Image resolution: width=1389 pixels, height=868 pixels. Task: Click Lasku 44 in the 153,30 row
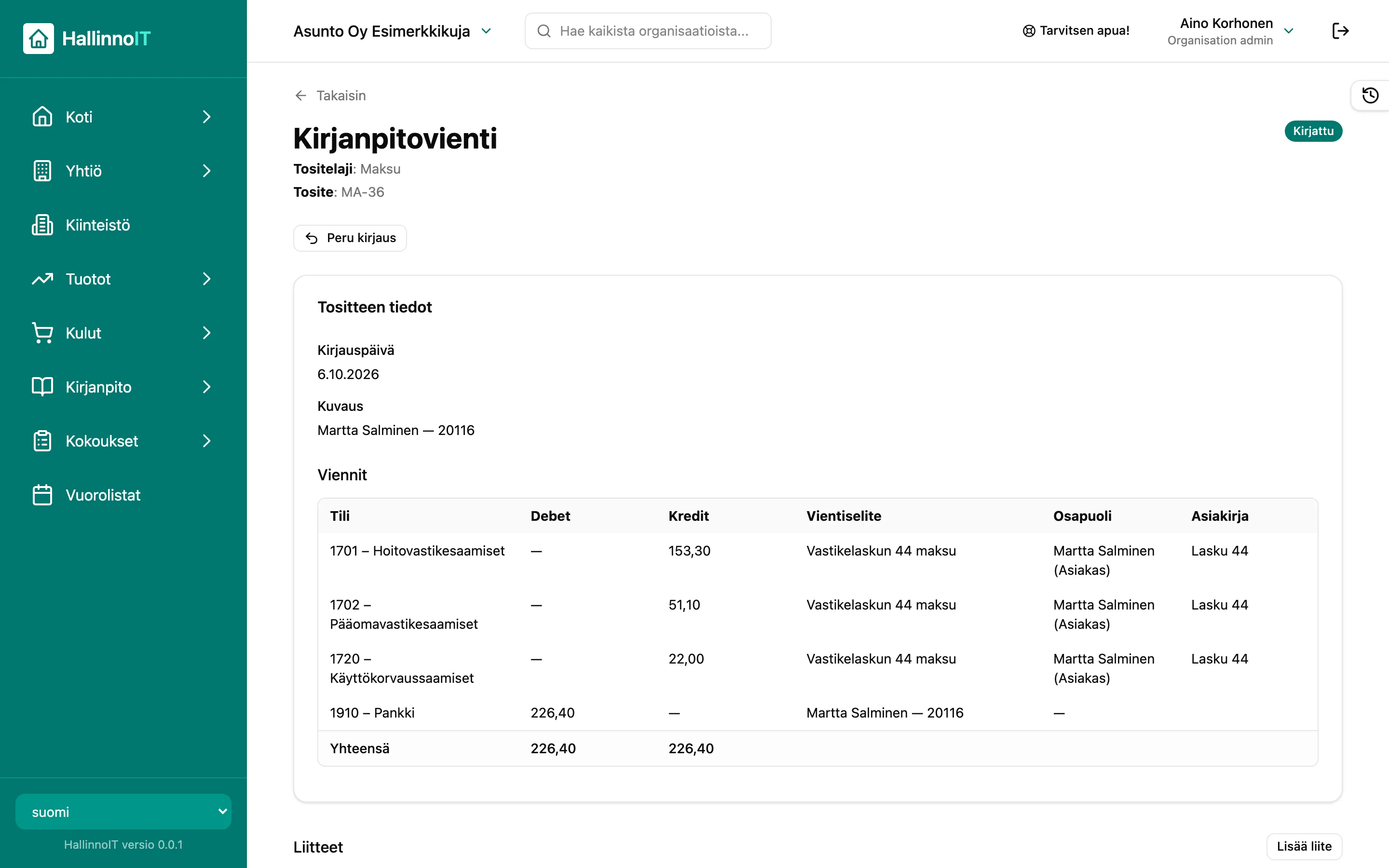pyautogui.click(x=1220, y=551)
